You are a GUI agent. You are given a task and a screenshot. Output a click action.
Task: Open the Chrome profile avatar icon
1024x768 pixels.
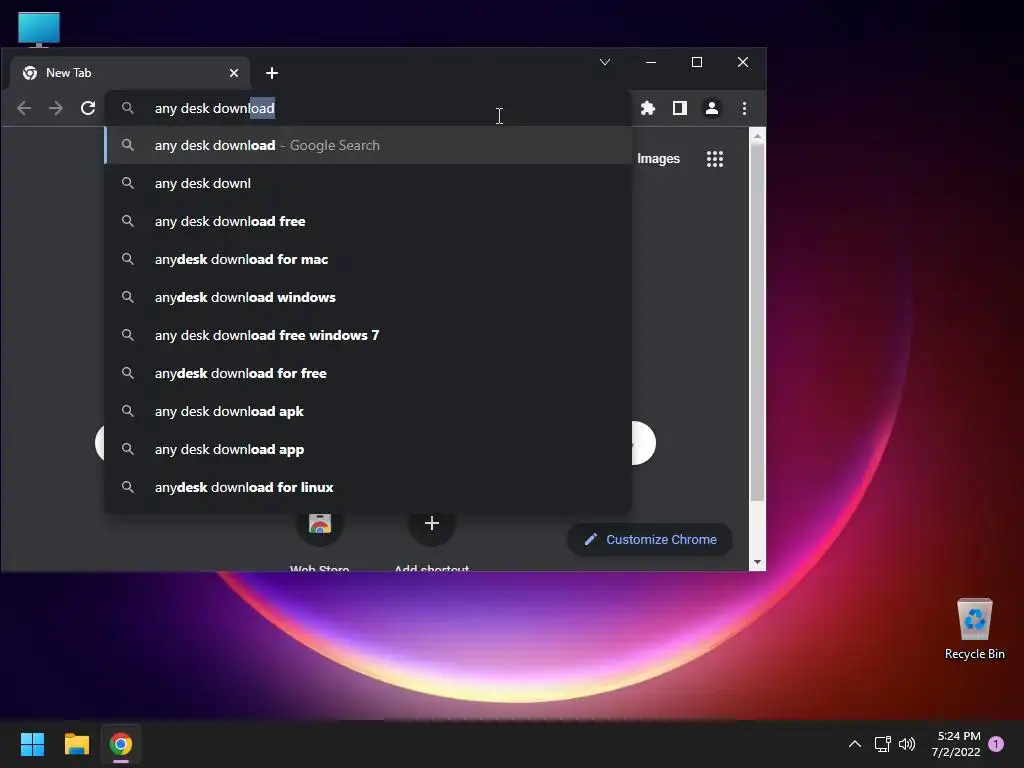point(712,108)
